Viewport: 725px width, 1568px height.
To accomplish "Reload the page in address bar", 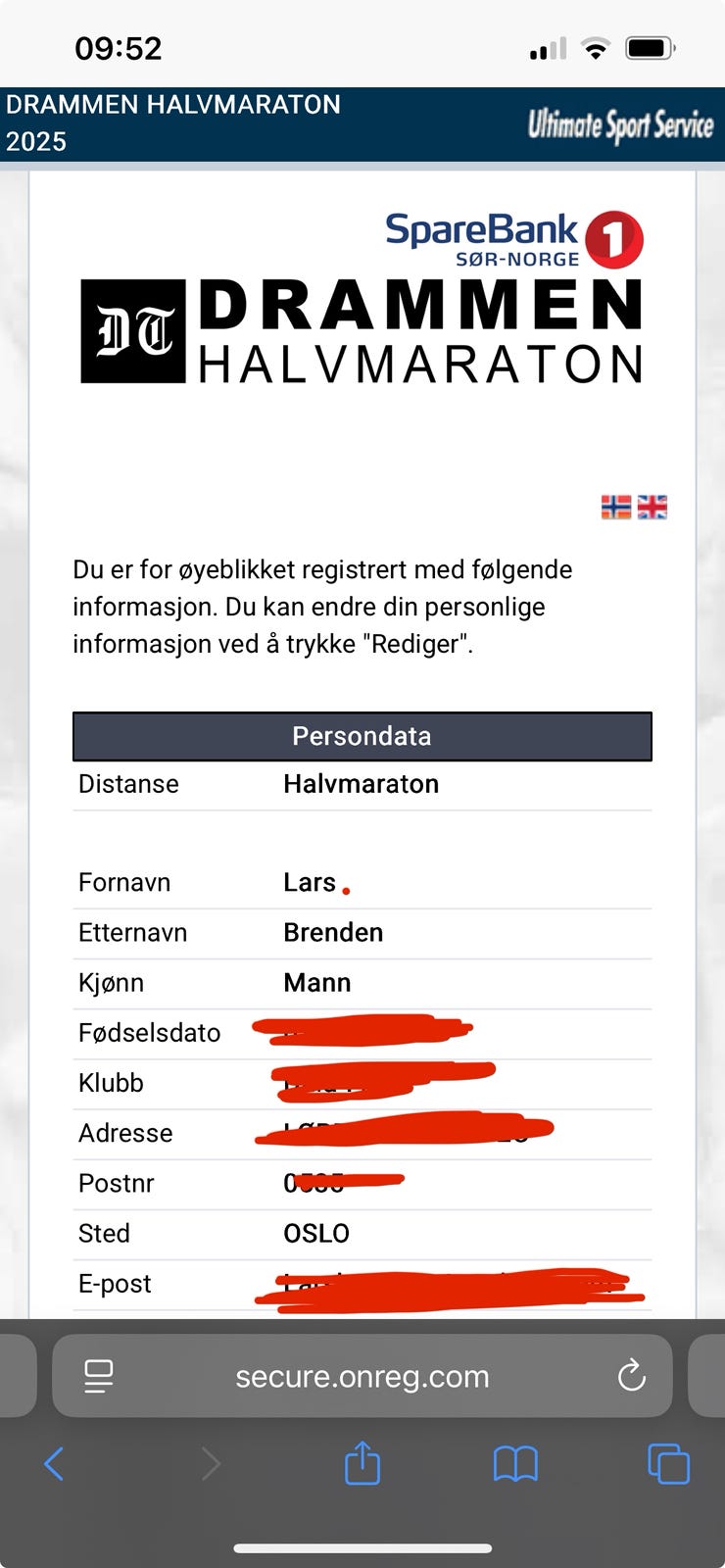I will coord(632,1376).
